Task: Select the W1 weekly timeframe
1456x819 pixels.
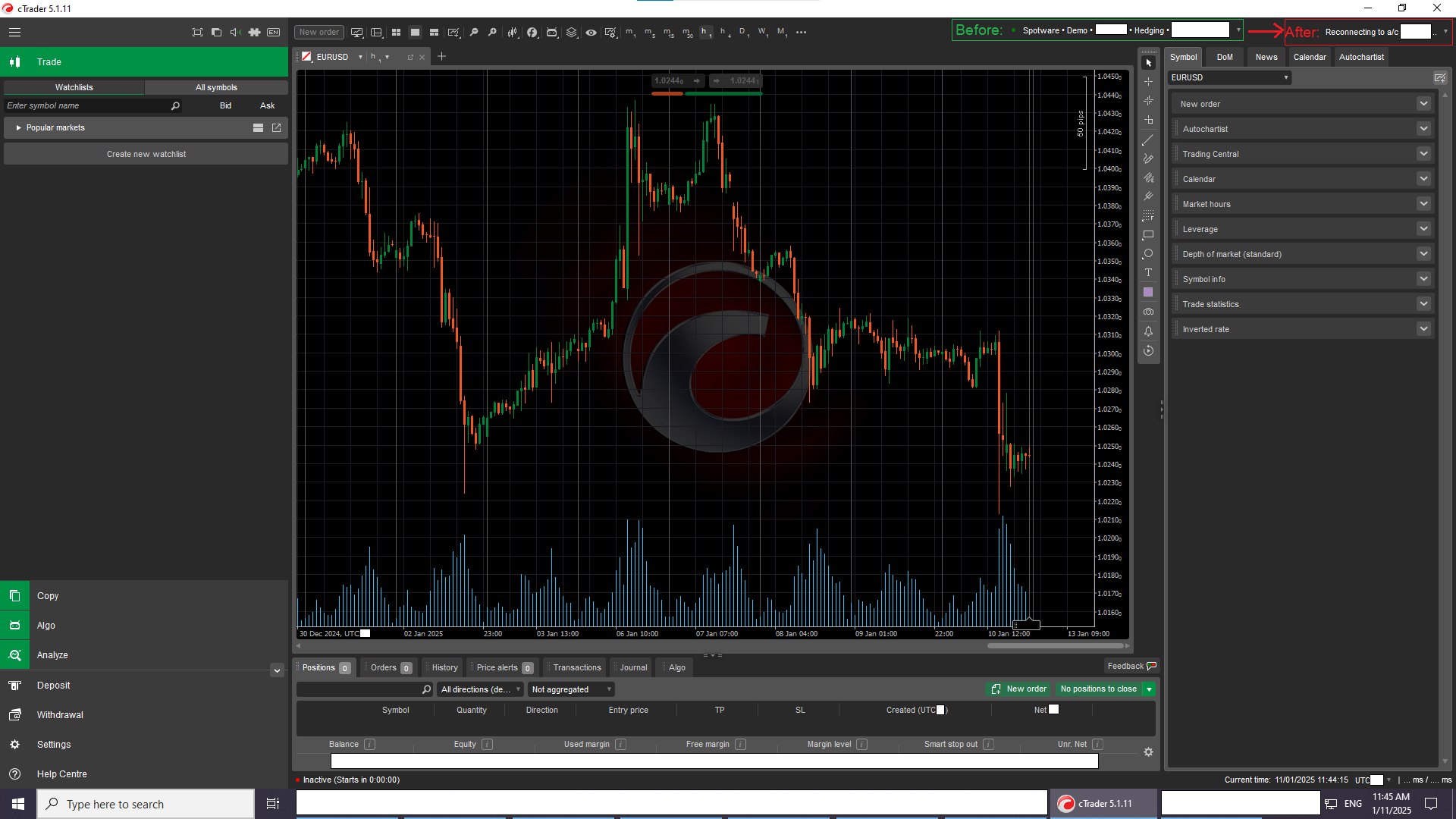Action: pyautogui.click(x=762, y=32)
